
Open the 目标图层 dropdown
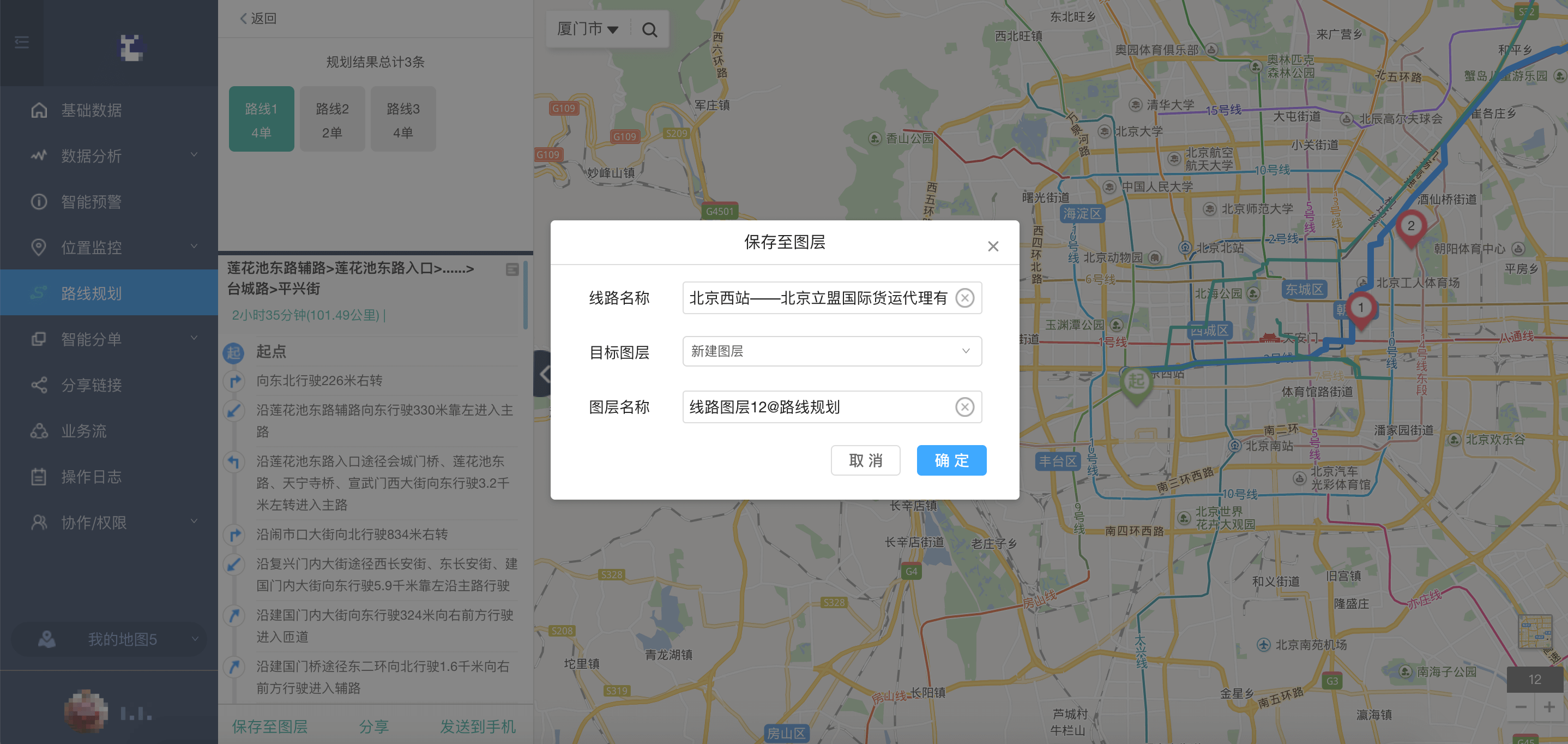point(831,351)
